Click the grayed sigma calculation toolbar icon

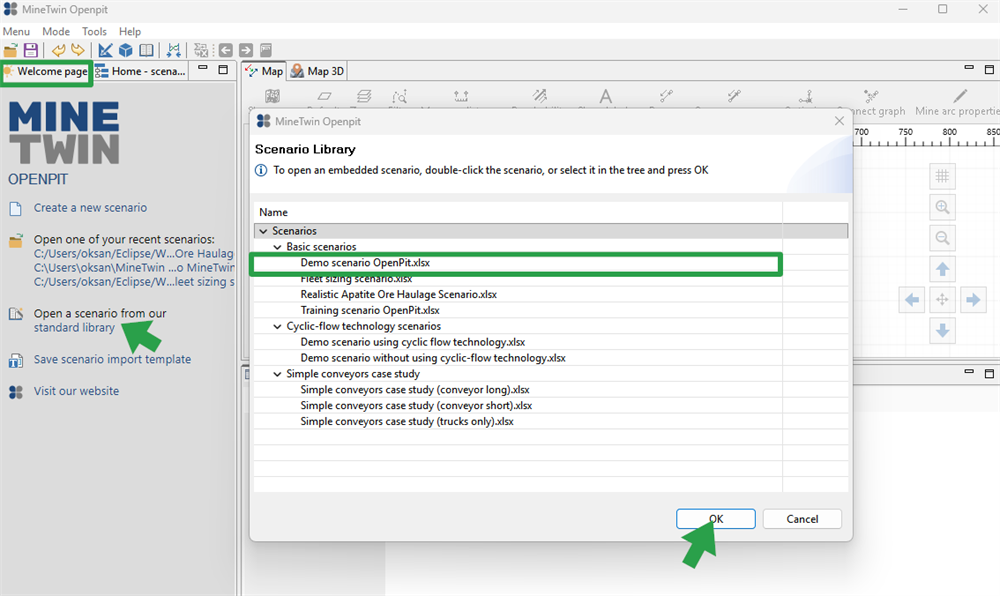coord(201,50)
